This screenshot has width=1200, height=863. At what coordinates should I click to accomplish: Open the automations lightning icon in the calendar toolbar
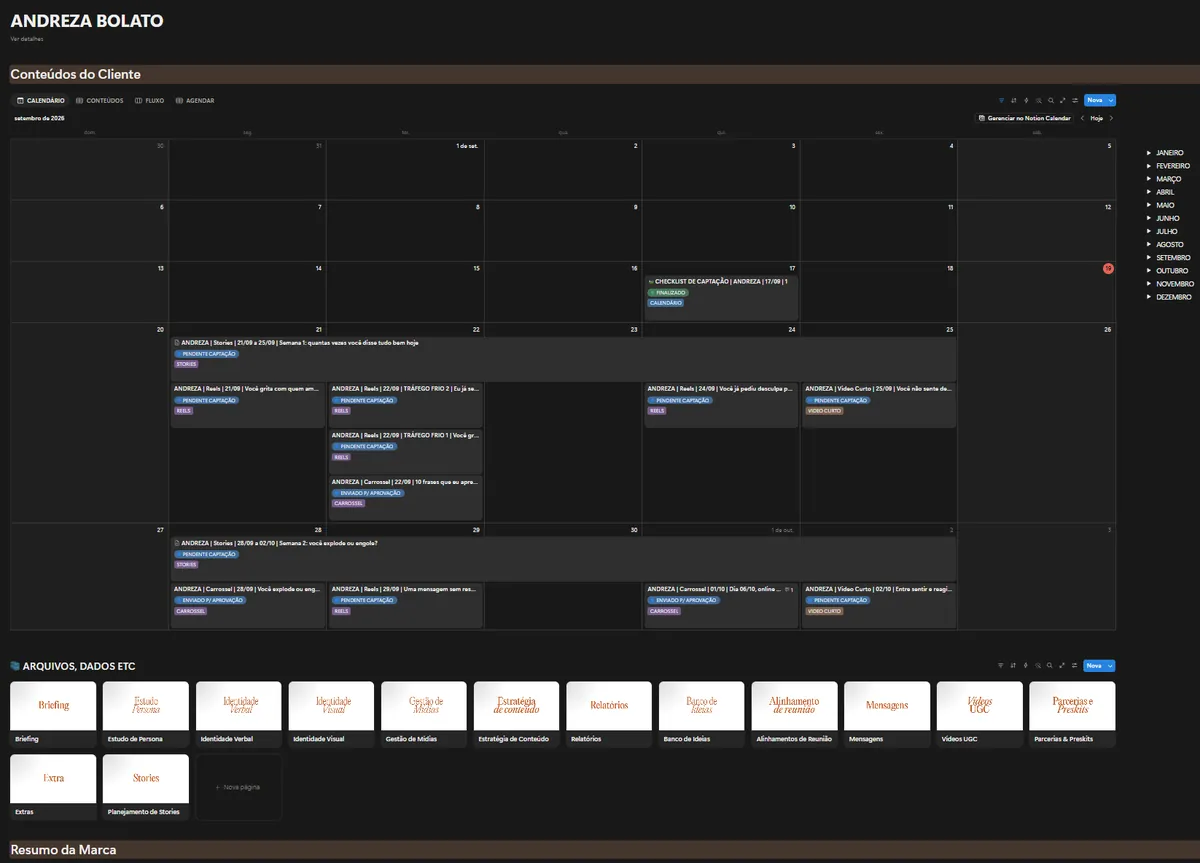1026,100
